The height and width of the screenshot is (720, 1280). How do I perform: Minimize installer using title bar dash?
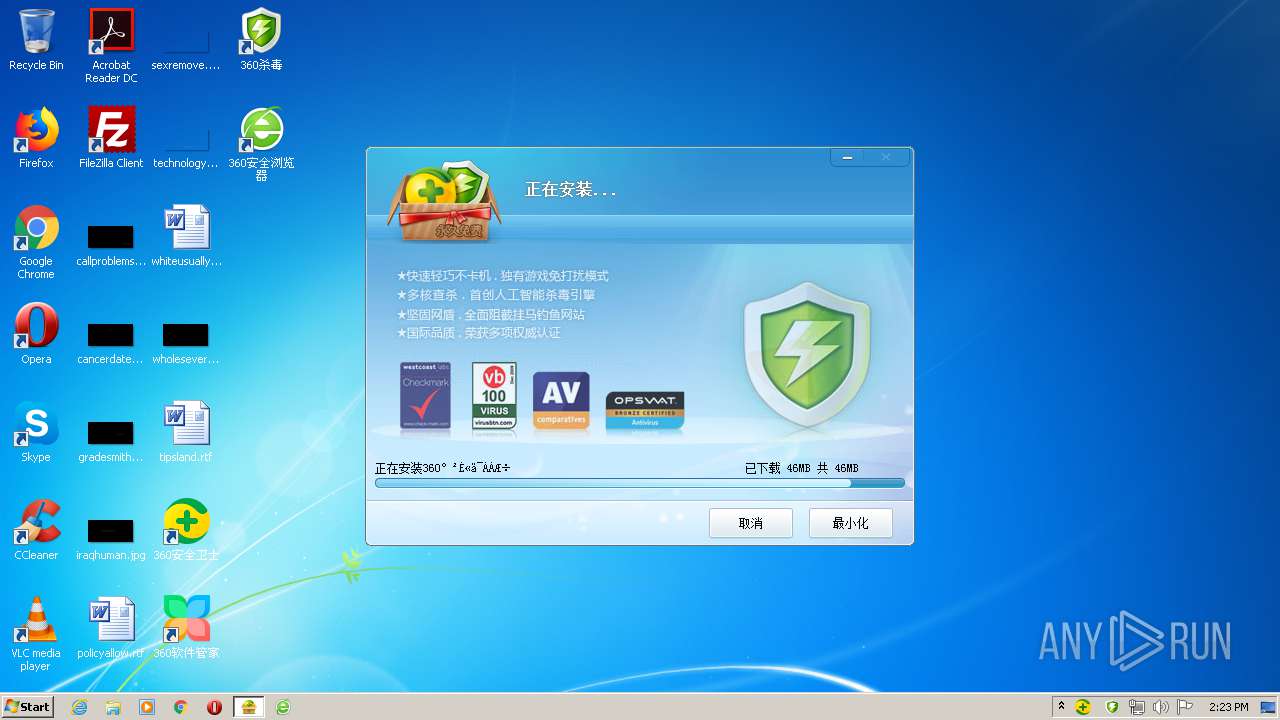tap(847, 157)
